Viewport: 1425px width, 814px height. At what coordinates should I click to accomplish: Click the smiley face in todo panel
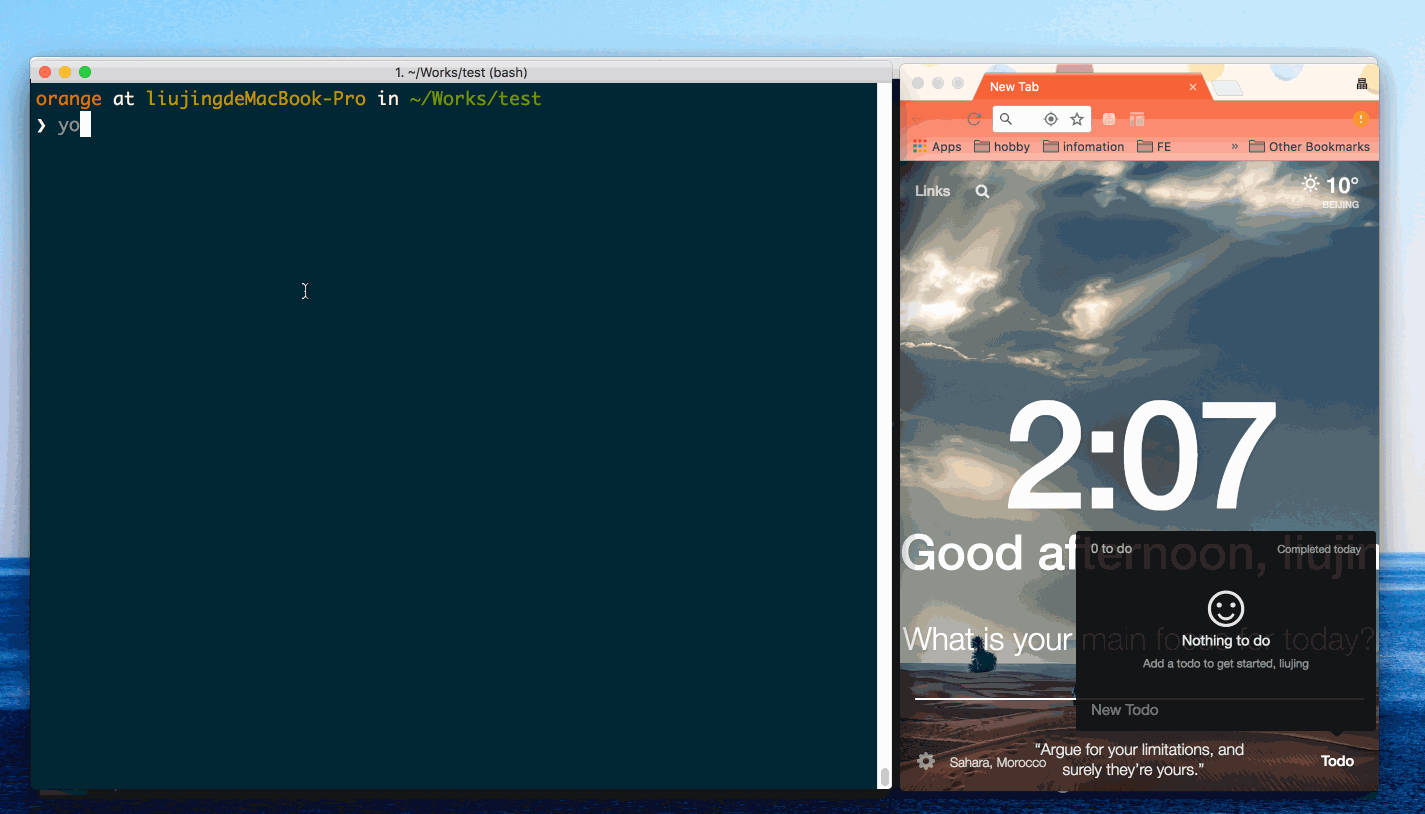pyautogui.click(x=1226, y=608)
